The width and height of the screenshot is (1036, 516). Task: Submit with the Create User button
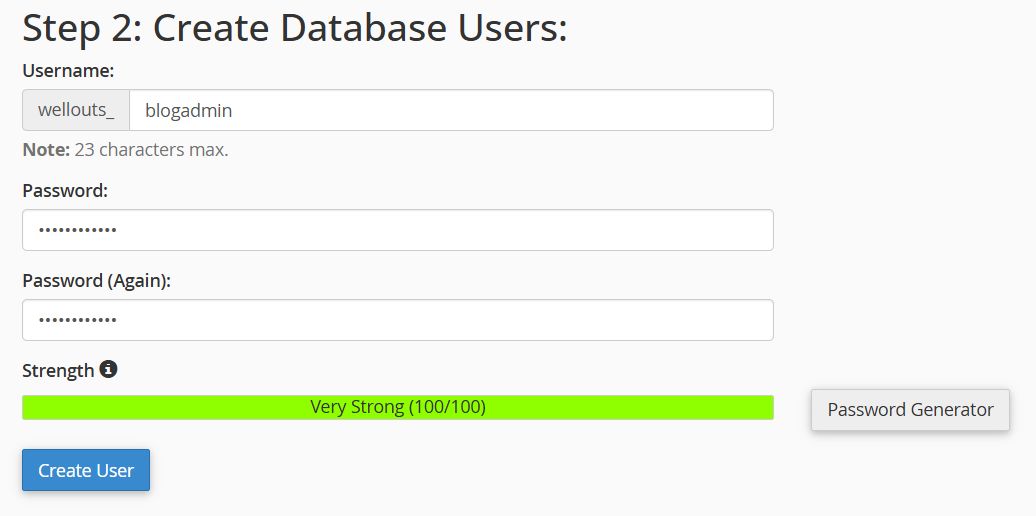coord(86,470)
